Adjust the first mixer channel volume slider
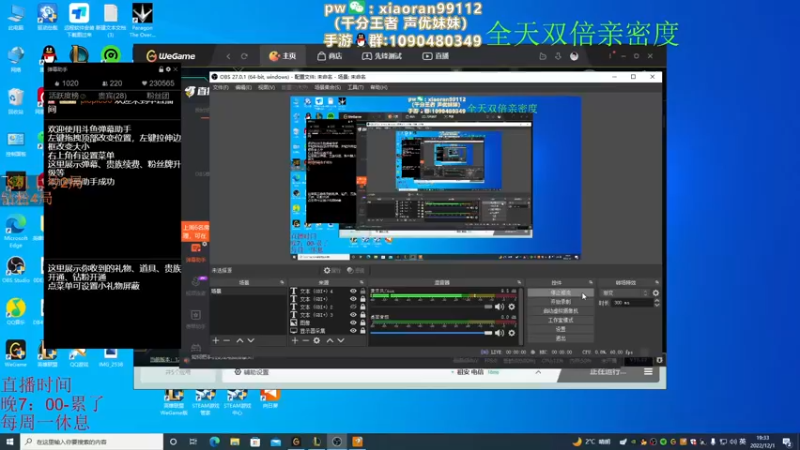Image resolution: width=800 pixels, height=450 pixels. pyautogui.click(x=432, y=307)
